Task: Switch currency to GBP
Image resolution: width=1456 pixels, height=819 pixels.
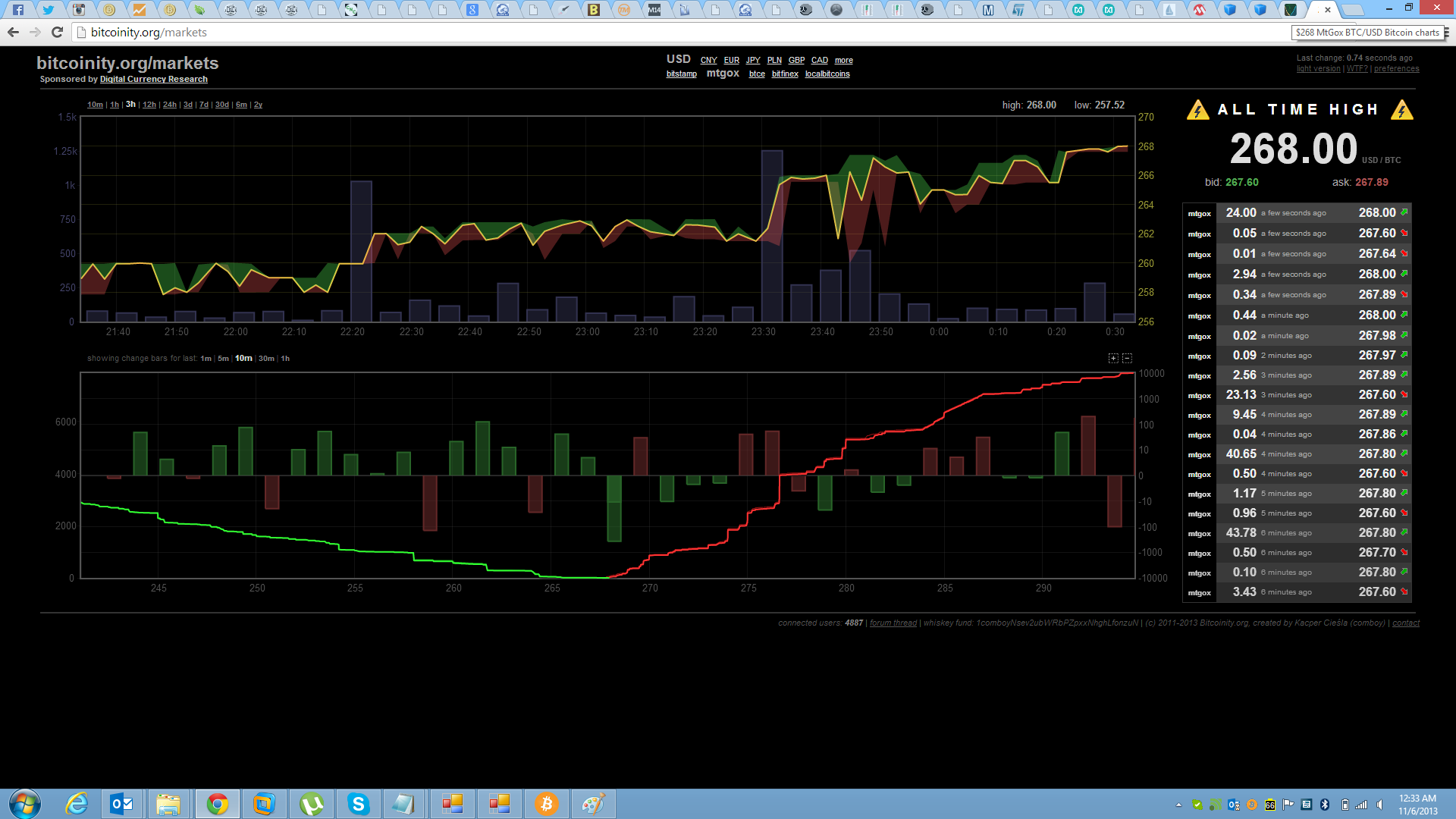Action: point(796,60)
